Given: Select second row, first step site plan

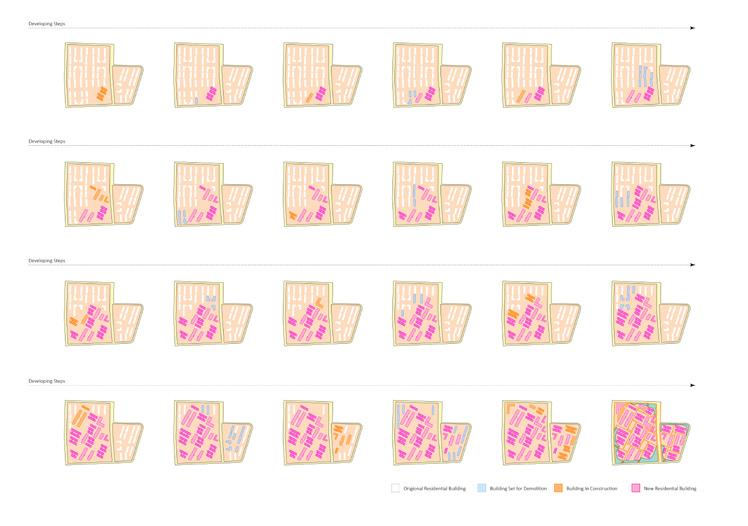Looking at the screenshot, I should click(x=104, y=194).
